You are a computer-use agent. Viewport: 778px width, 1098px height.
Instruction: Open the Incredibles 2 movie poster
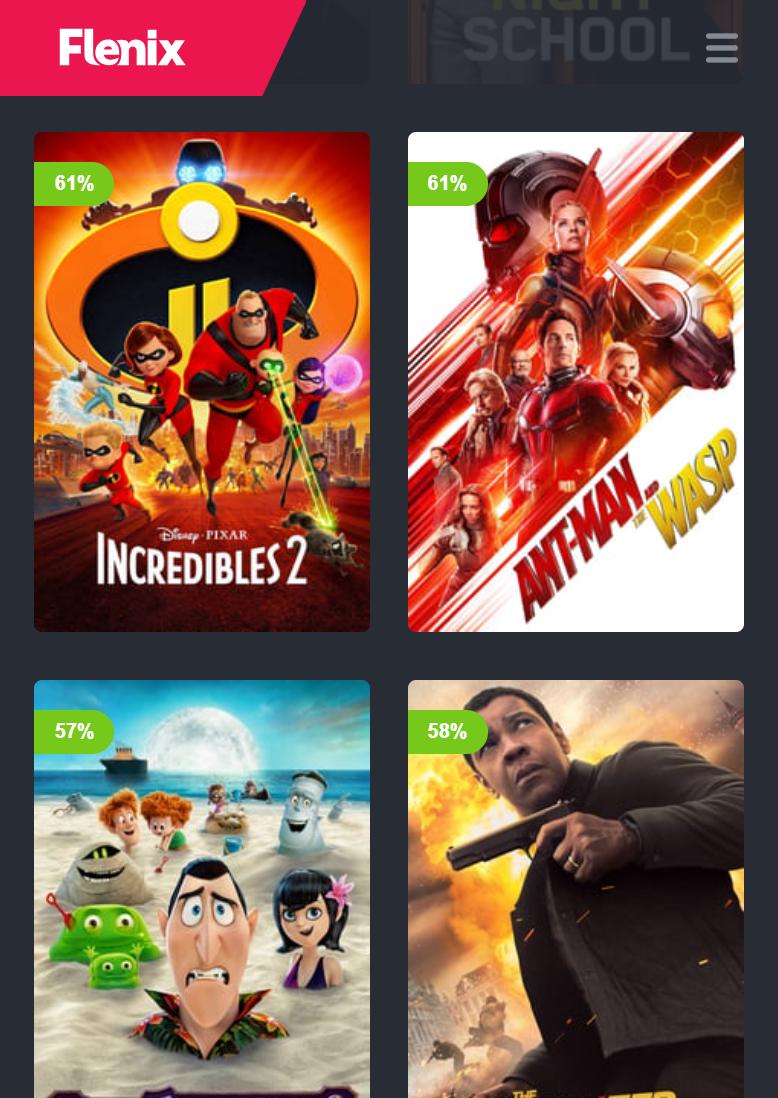coord(202,382)
